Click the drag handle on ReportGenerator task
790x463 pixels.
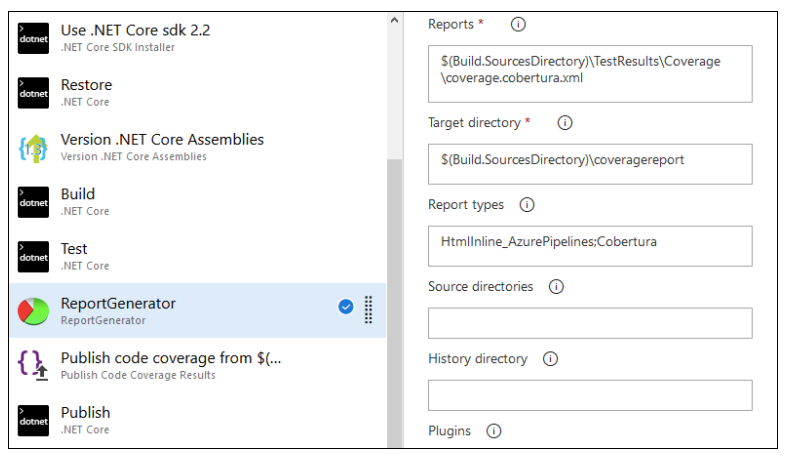pos(368,309)
